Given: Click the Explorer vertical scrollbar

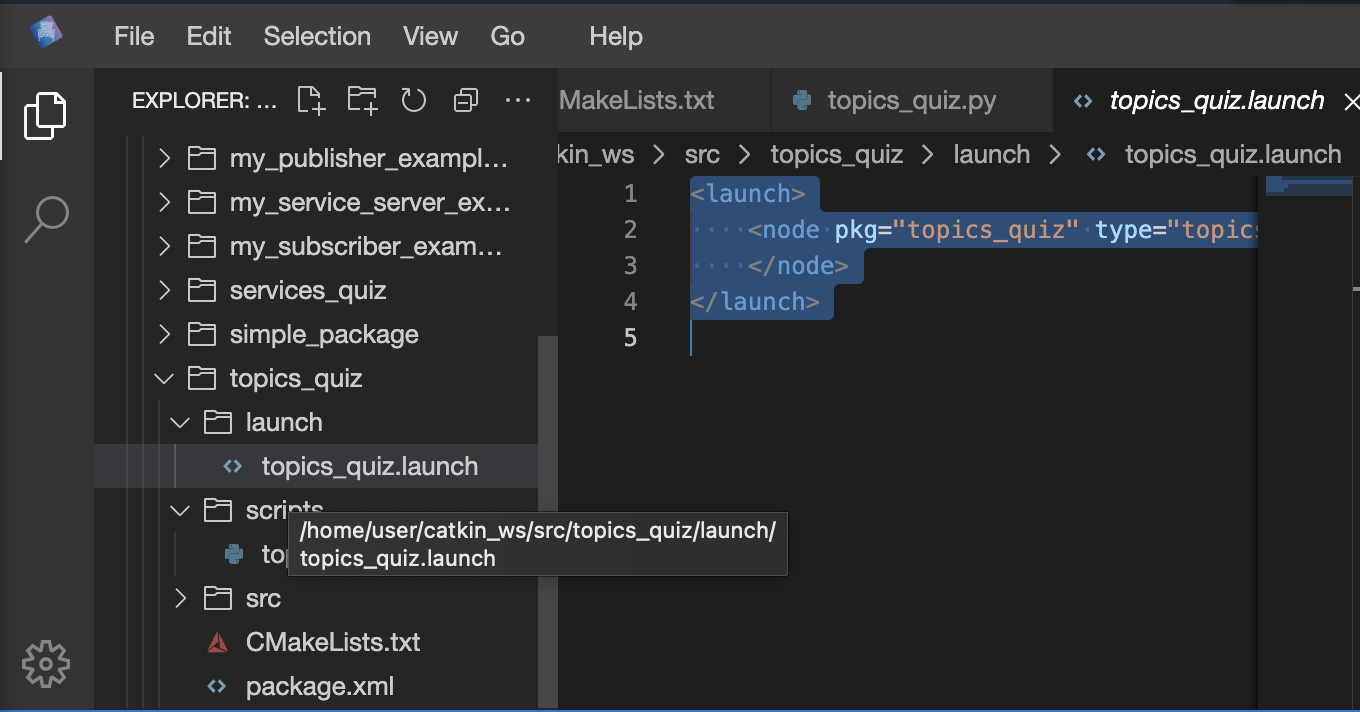Looking at the screenshot, I should pyautogui.click(x=547, y=500).
